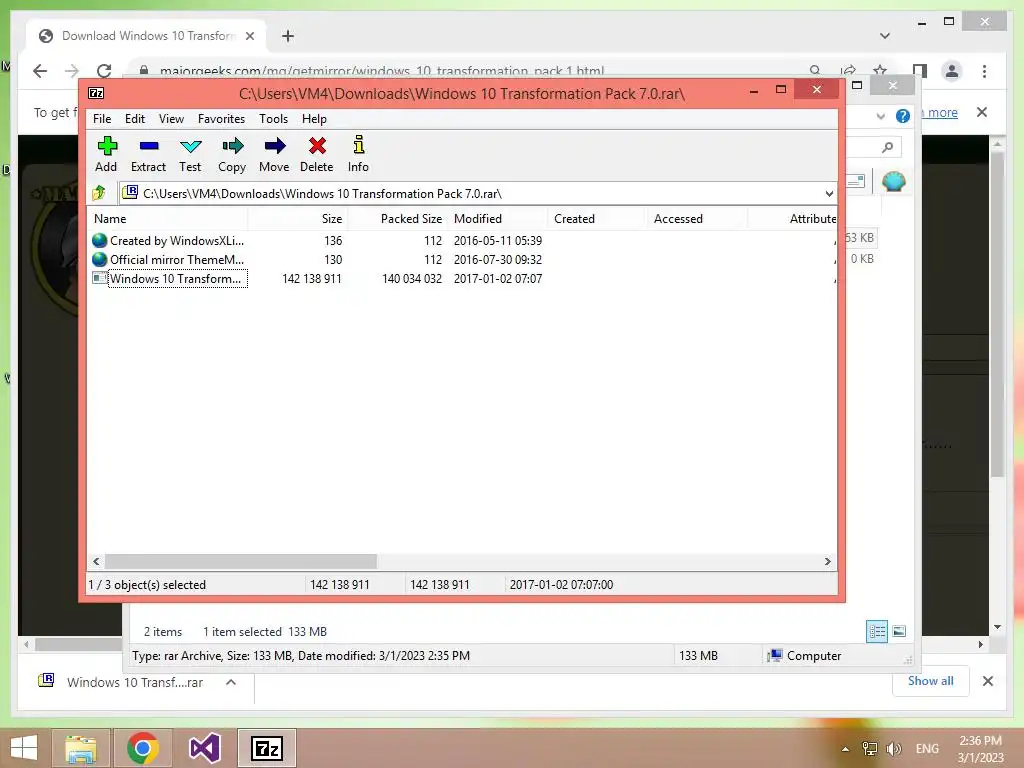
Task: Click the 7-Zip horizontal scrollbar thumb
Action: [x=241, y=562]
